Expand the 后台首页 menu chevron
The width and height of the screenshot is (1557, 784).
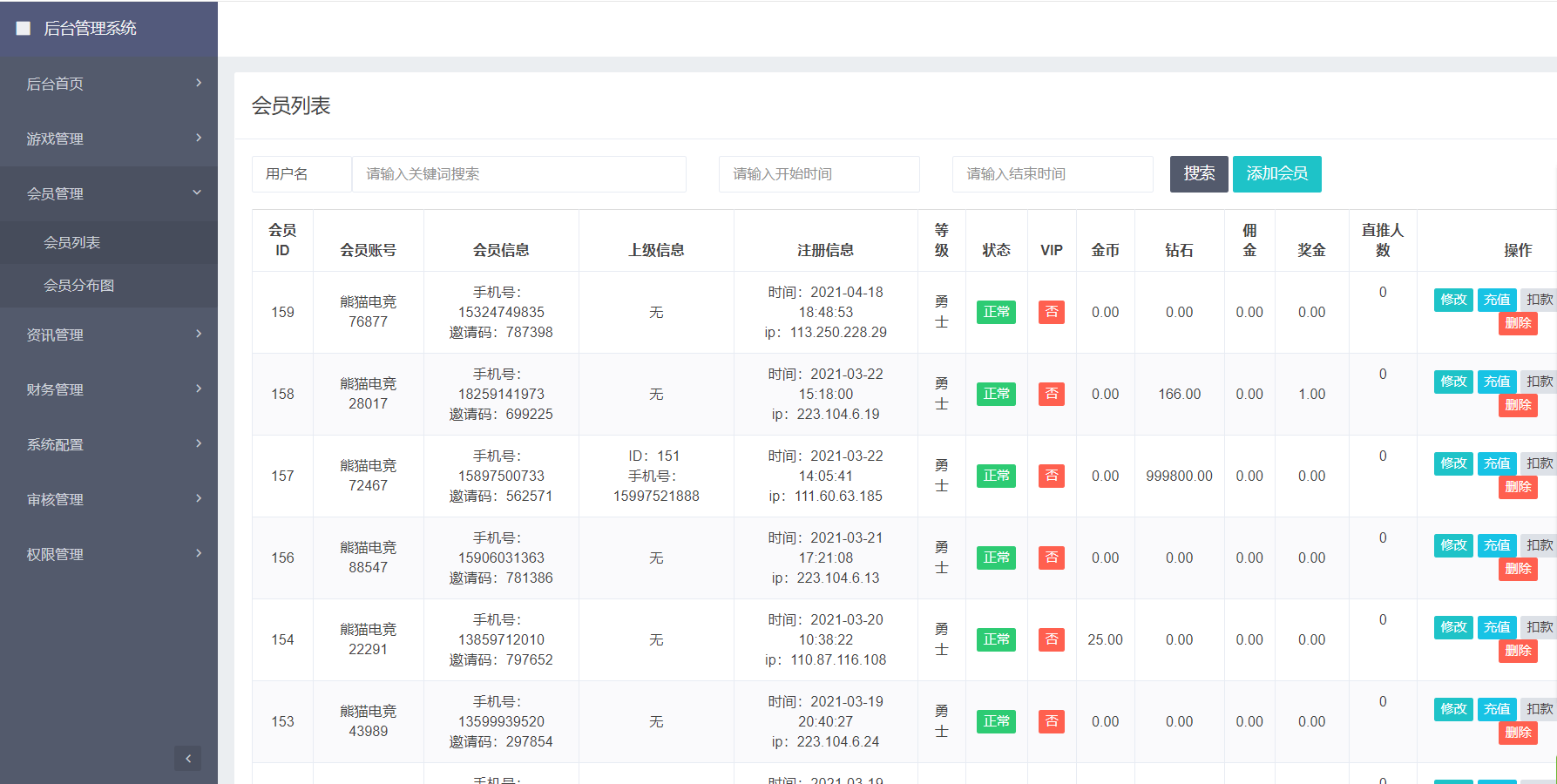[199, 83]
